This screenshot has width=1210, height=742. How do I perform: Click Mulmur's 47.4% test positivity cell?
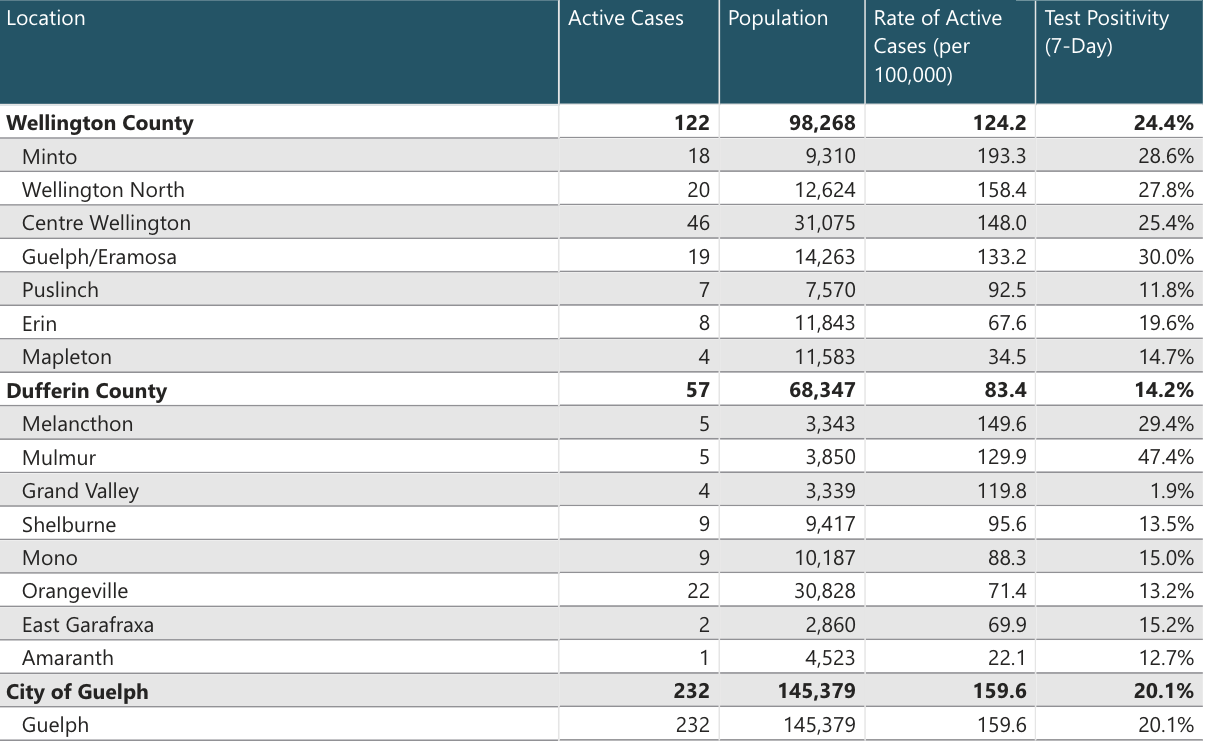[1165, 458]
